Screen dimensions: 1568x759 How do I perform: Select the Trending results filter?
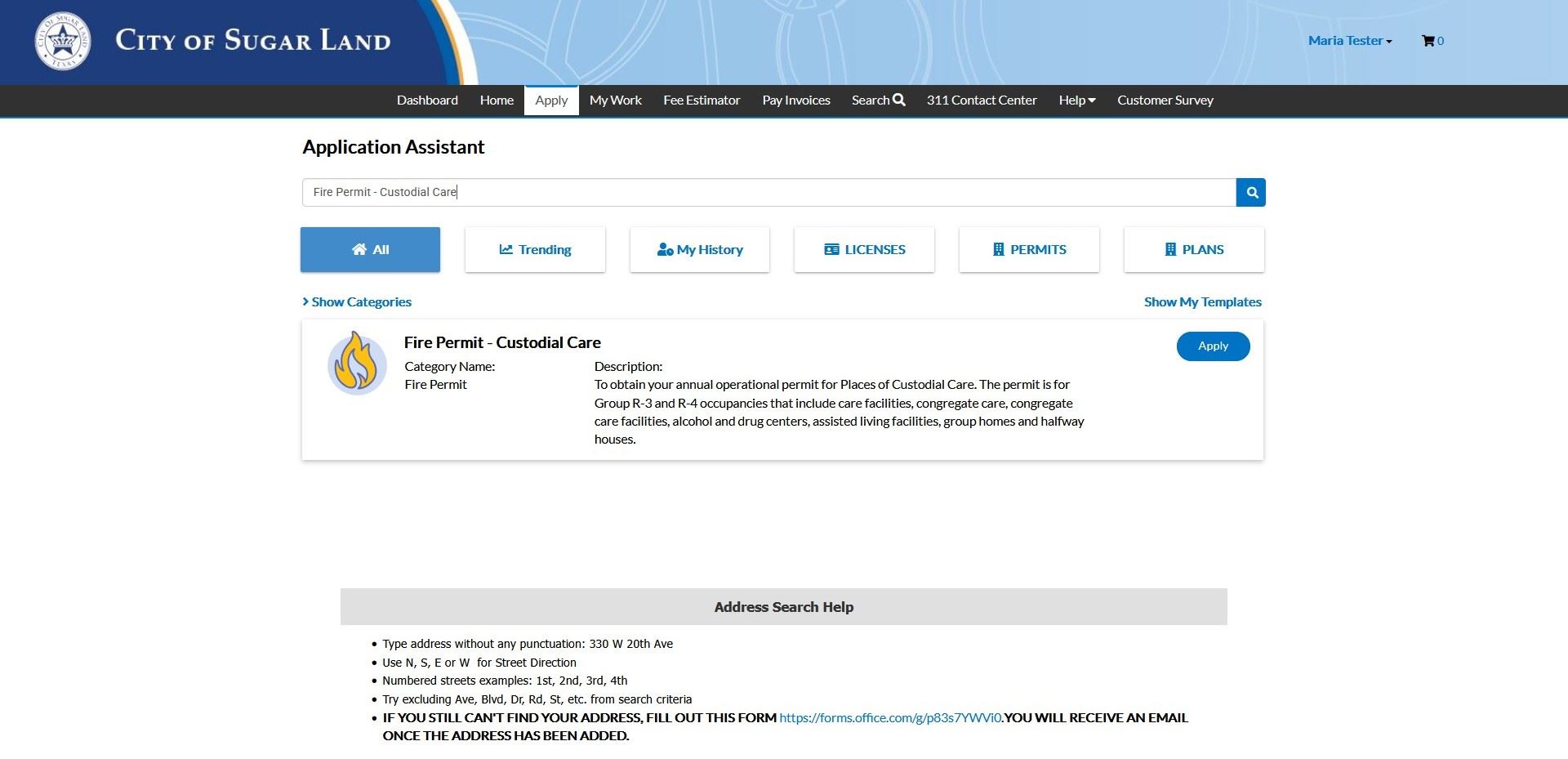(x=534, y=249)
